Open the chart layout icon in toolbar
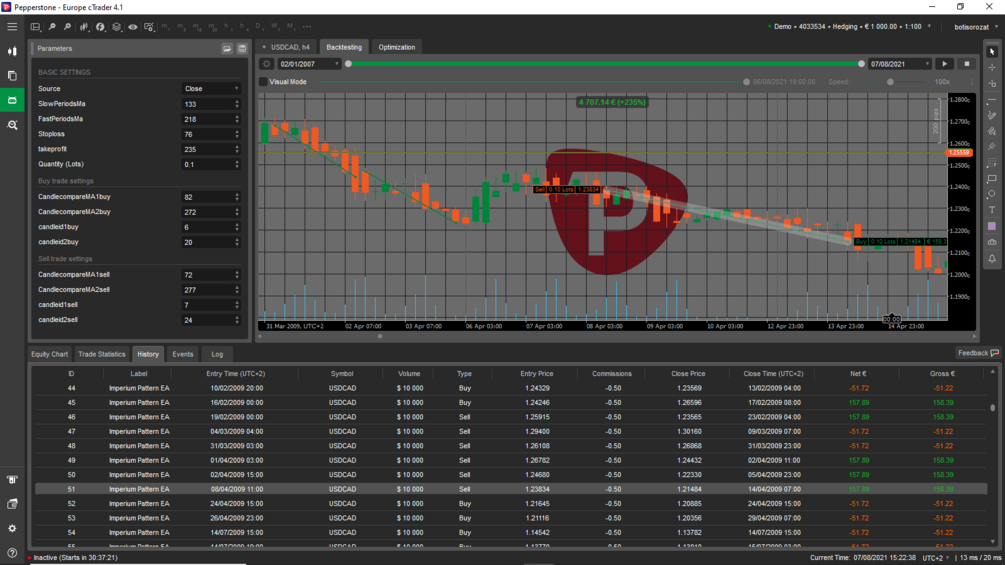The height and width of the screenshot is (565, 1005). point(36,27)
